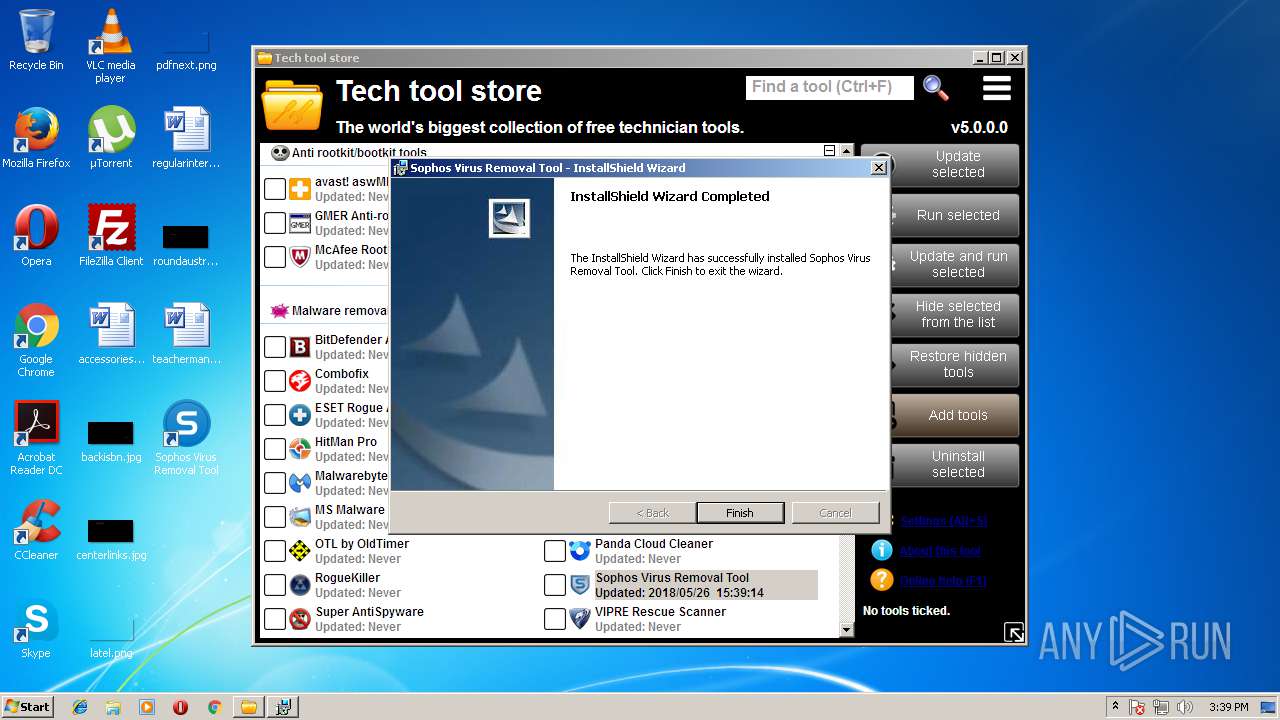Open the Online help (F1) link
1280x720 pixels.
tap(945, 581)
